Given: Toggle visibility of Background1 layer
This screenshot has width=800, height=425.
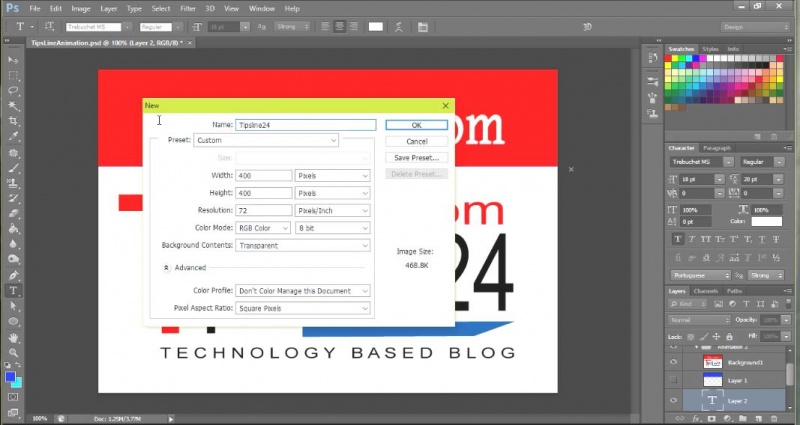Looking at the screenshot, I should click(x=673, y=362).
